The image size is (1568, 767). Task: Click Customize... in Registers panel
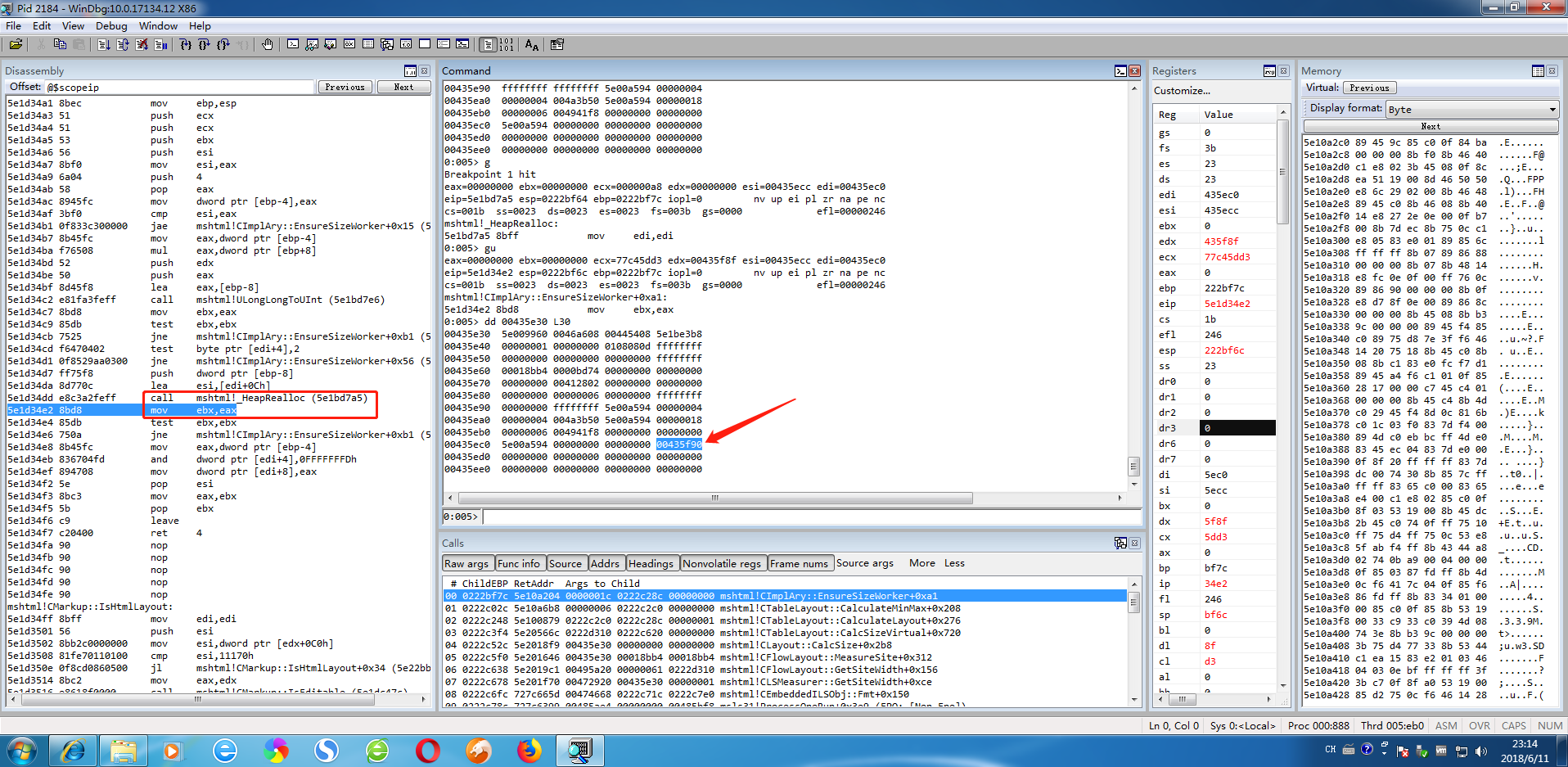[1182, 91]
